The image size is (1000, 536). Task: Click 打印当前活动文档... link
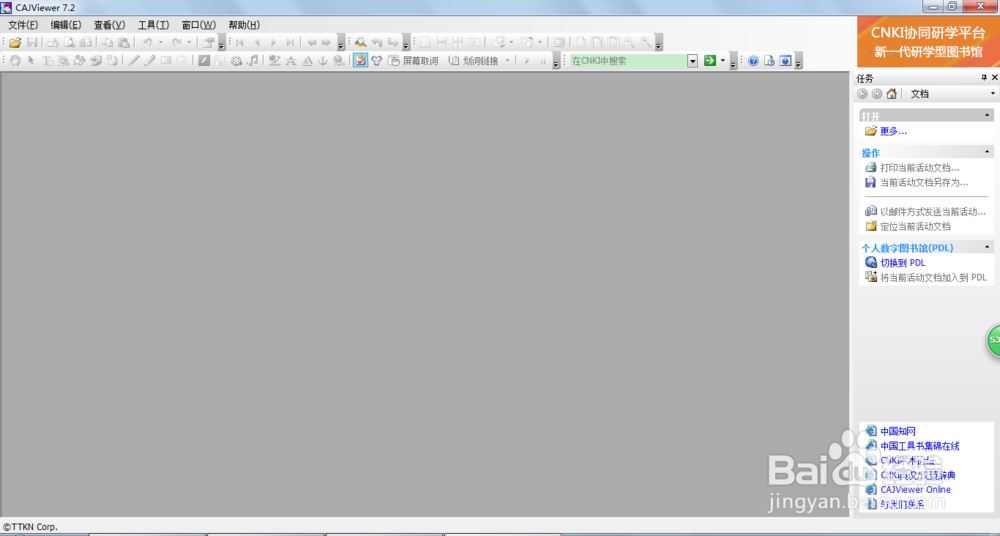point(920,168)
